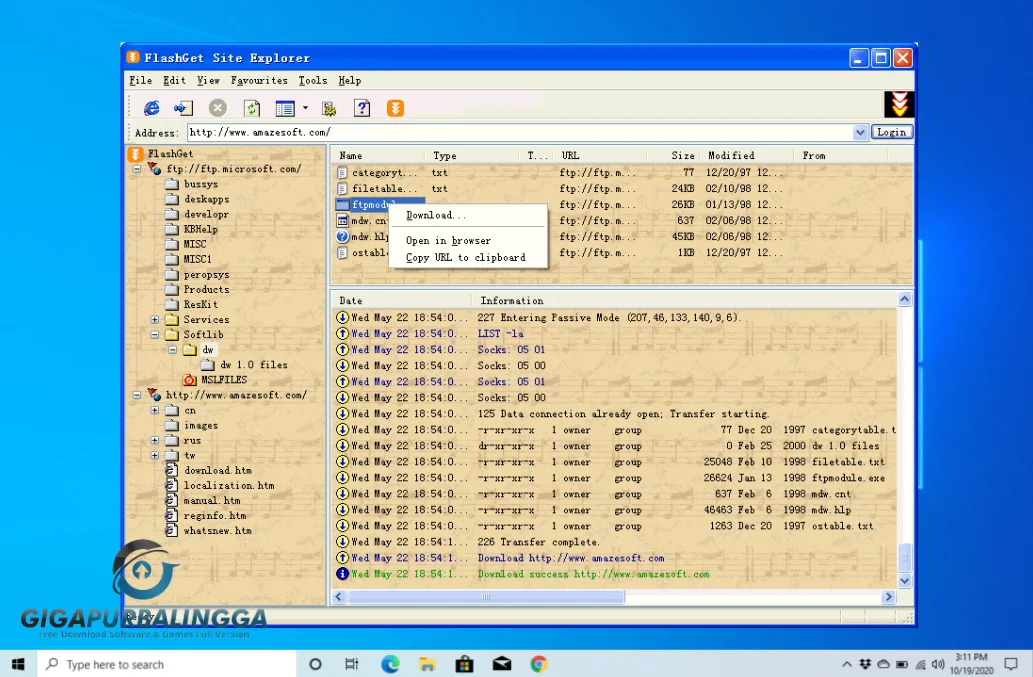Click the import-to-document icon next to the browser icon
This screenshot has width=1033, height=677.
click(183, 108)
